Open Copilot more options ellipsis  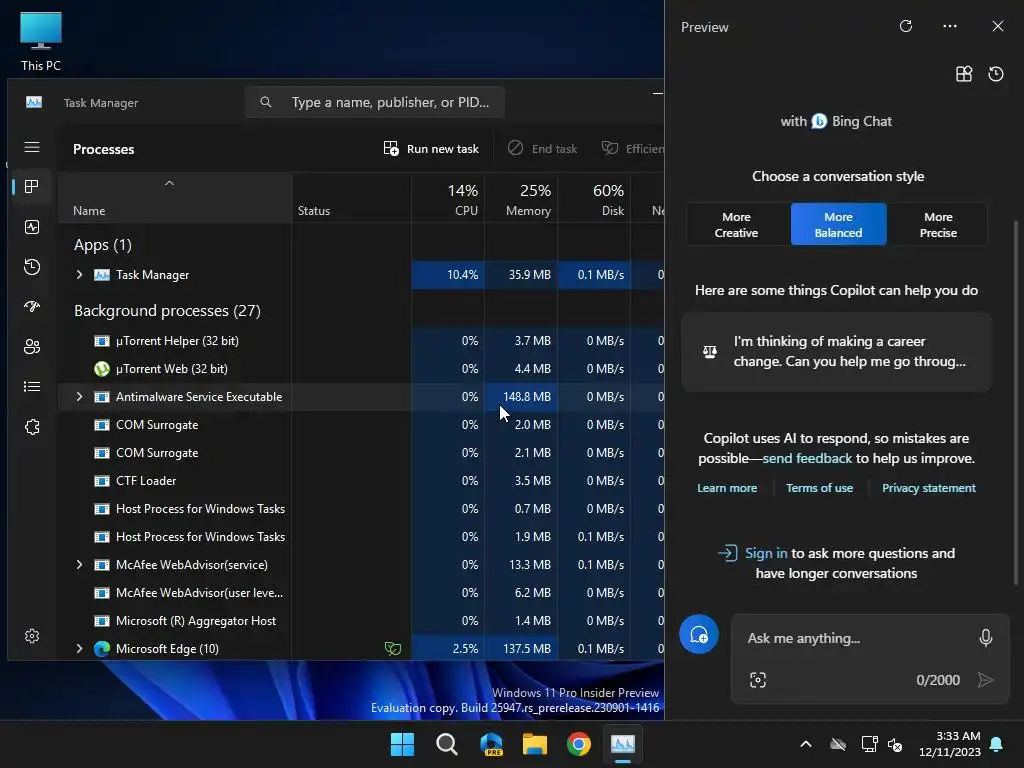(x=950, y=26)
